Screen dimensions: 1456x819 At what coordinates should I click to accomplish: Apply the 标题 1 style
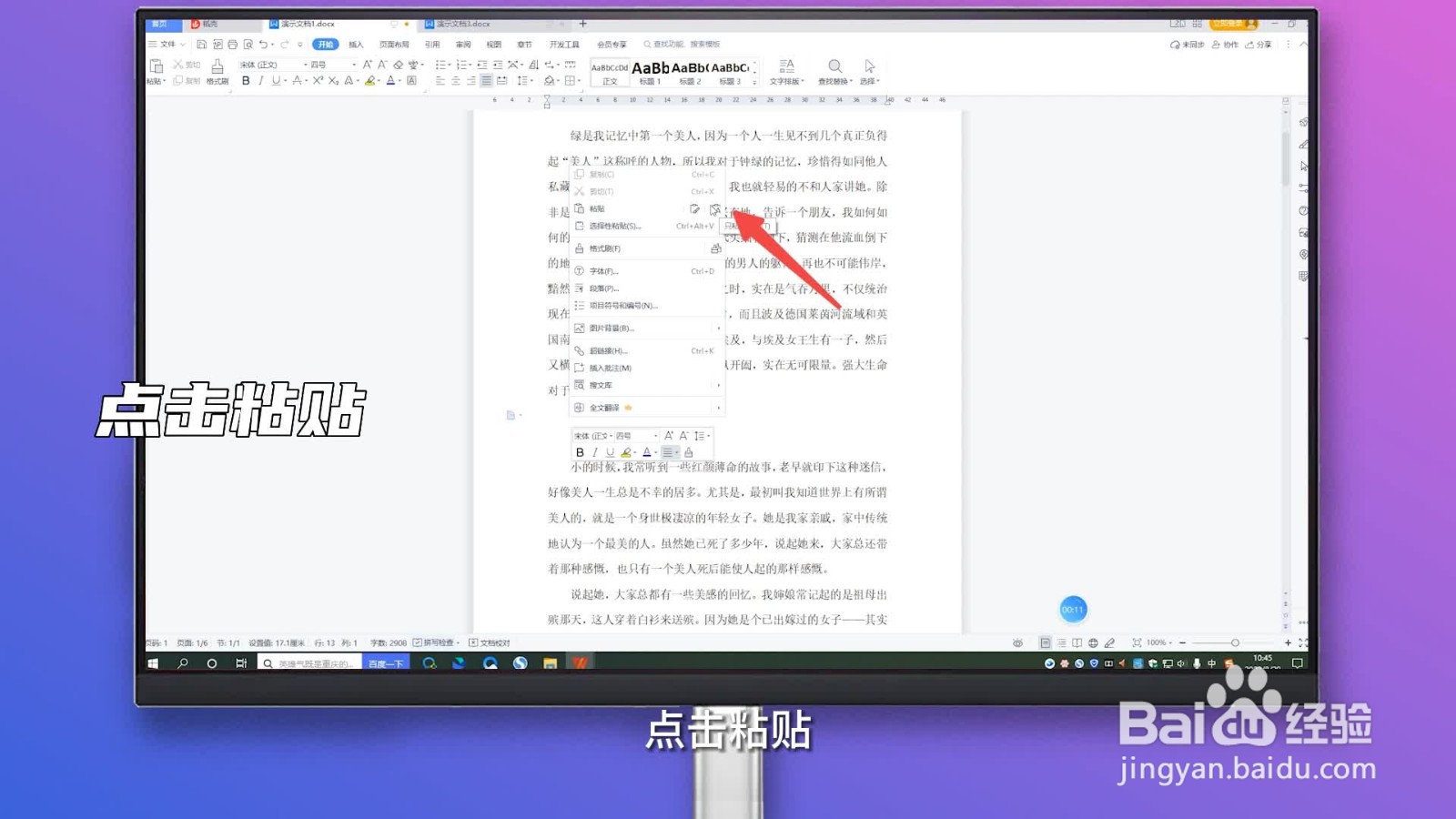pos(650,72)
